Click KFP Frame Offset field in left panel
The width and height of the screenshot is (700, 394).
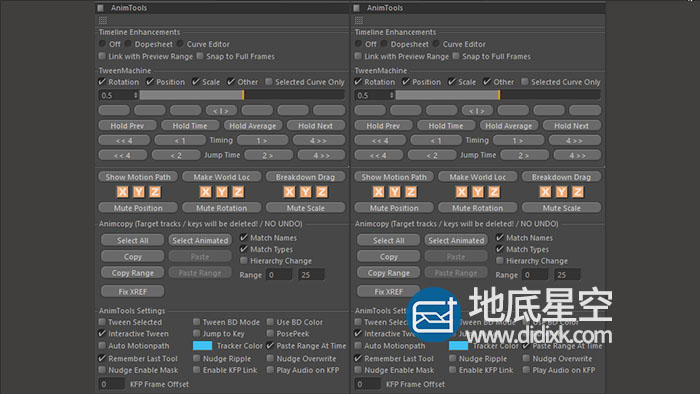(111, 384)
